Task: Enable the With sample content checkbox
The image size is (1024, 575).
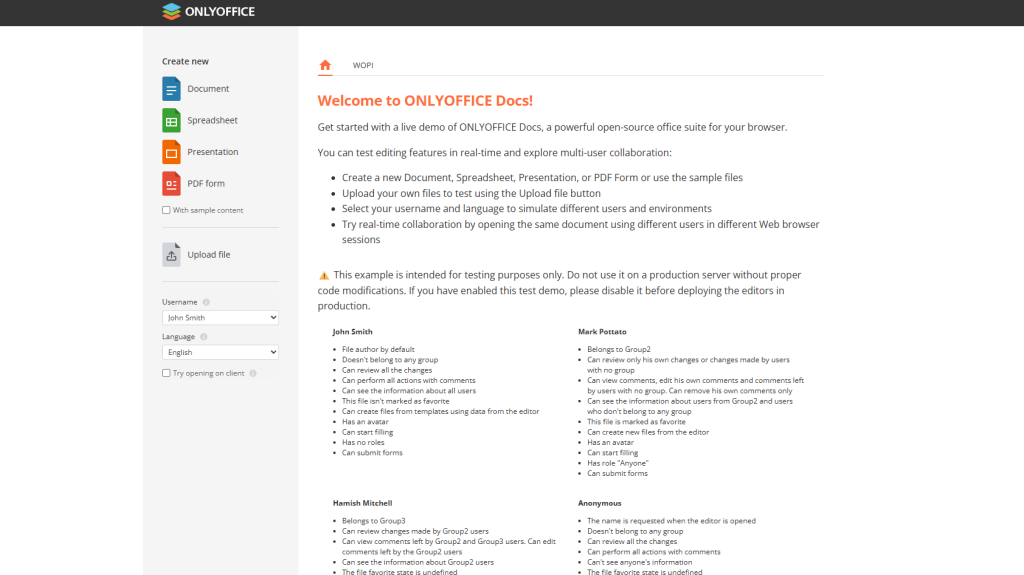Action: tap(166, 210)
